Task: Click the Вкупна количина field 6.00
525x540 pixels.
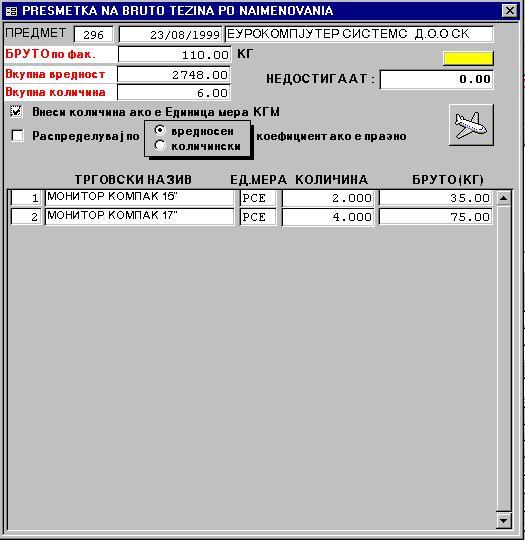Action: 174,93
